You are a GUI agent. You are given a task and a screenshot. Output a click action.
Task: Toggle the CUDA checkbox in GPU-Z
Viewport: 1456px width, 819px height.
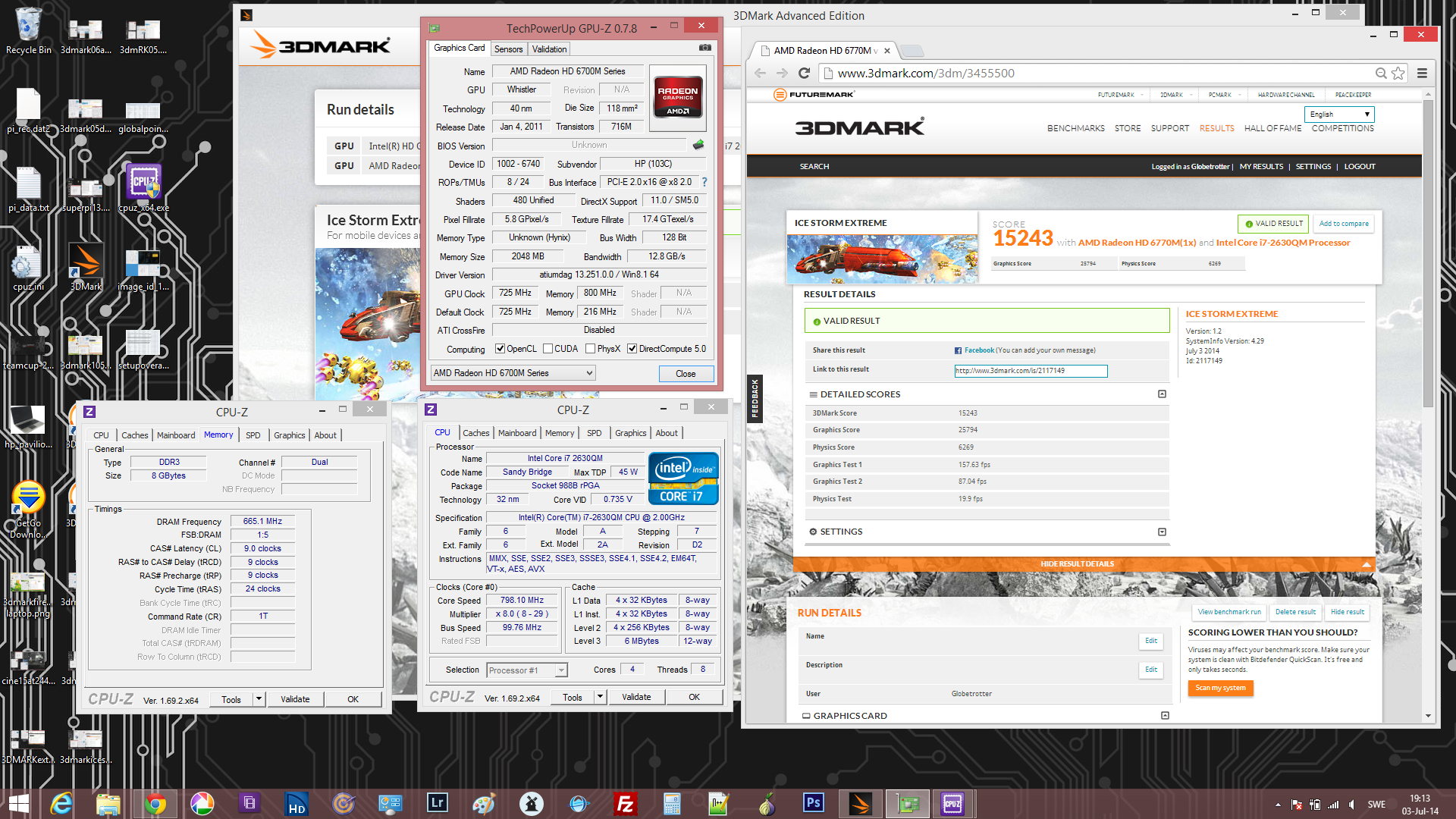click(548, 349)
